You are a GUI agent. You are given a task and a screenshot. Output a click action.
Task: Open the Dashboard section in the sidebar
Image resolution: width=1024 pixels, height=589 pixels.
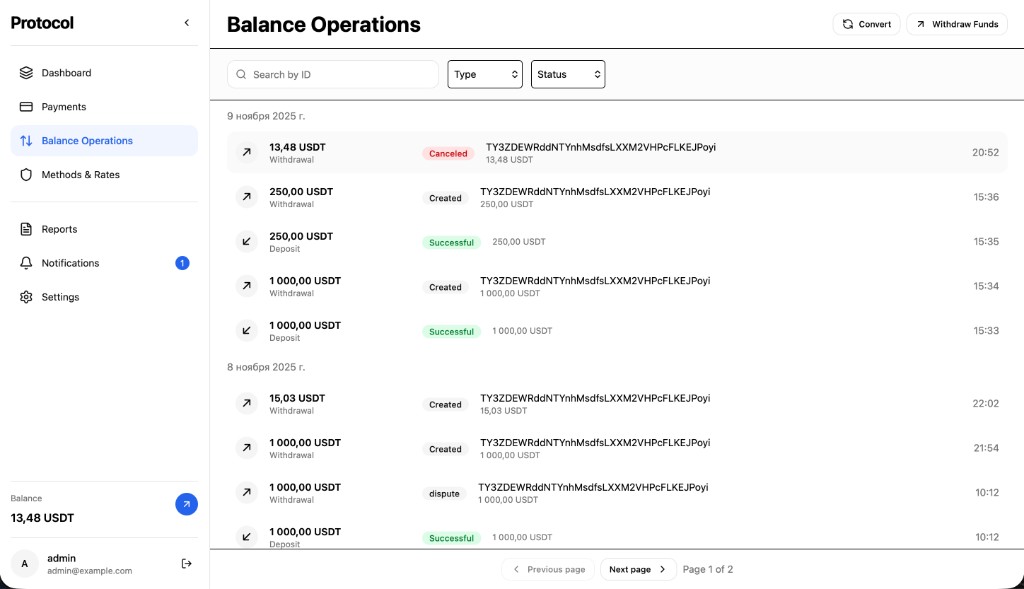(67, 72)
